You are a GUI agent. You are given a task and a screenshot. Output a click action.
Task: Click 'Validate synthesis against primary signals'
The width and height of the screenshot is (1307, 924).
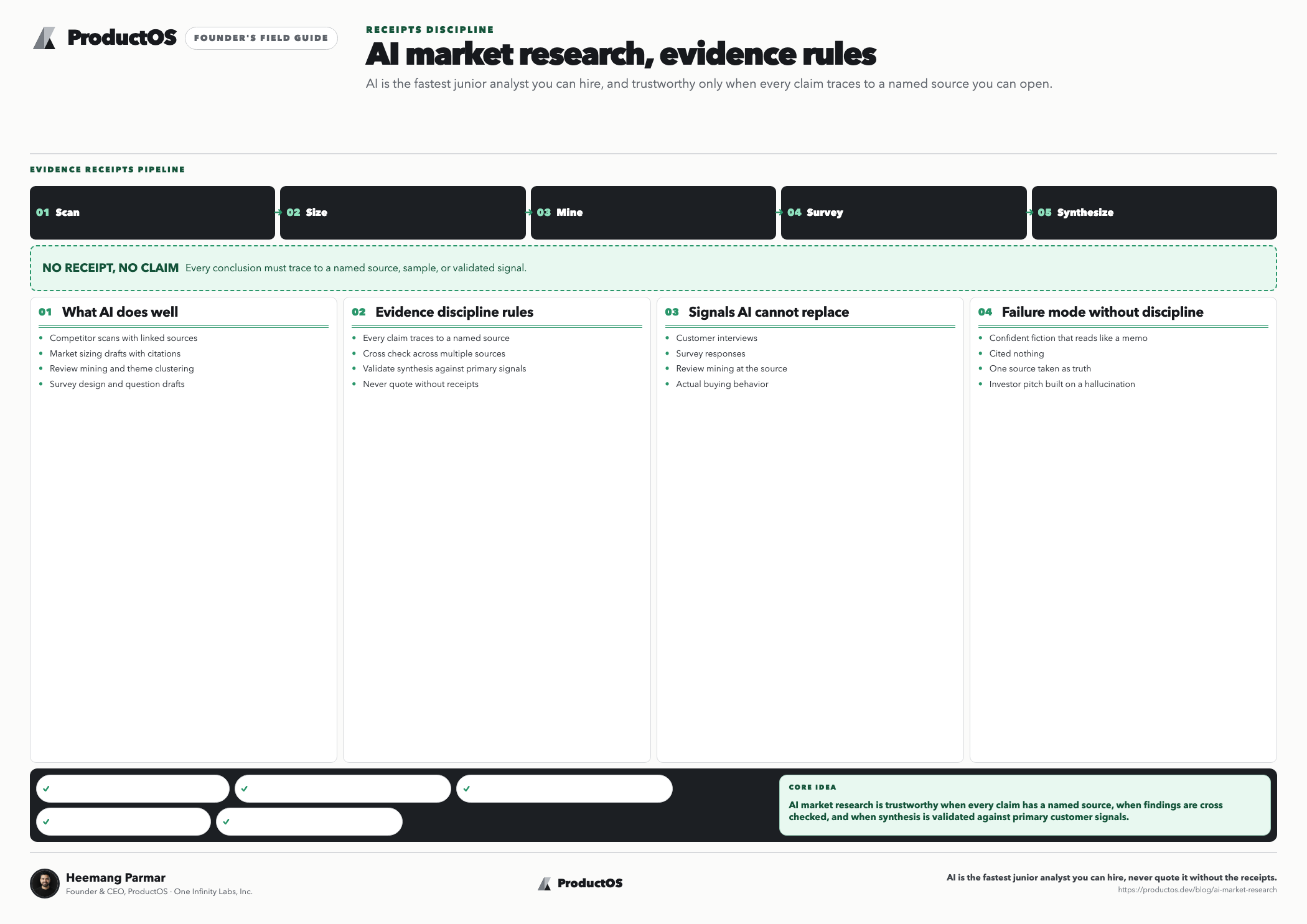click(444, 369)
